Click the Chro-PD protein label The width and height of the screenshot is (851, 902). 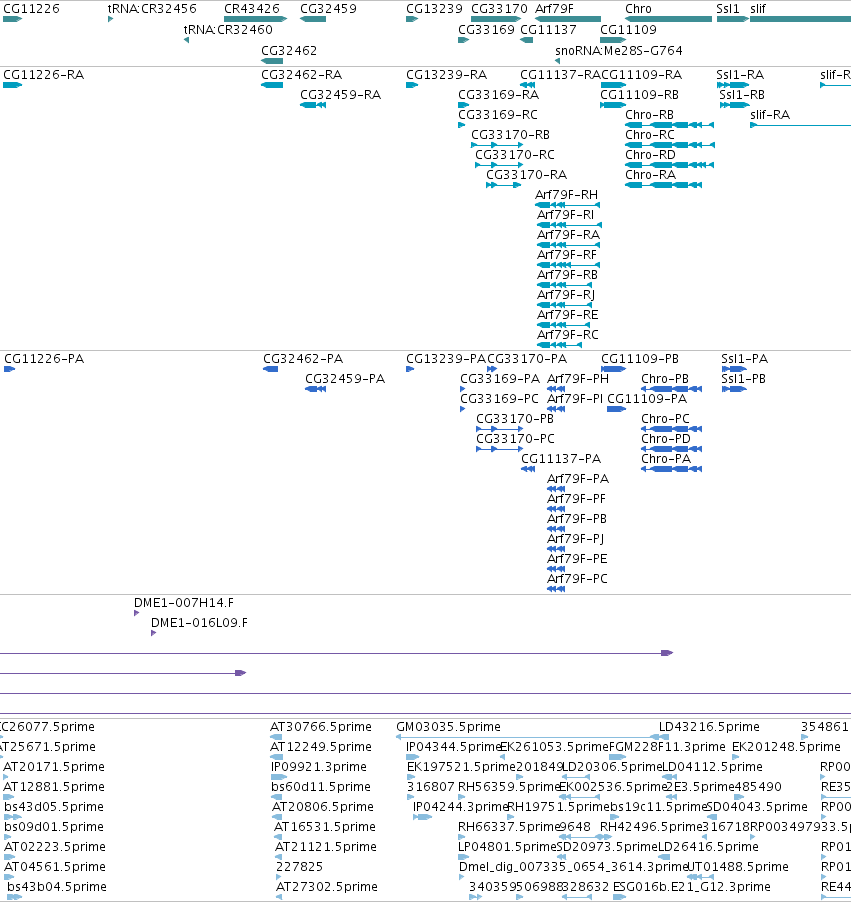click(666, 438)
